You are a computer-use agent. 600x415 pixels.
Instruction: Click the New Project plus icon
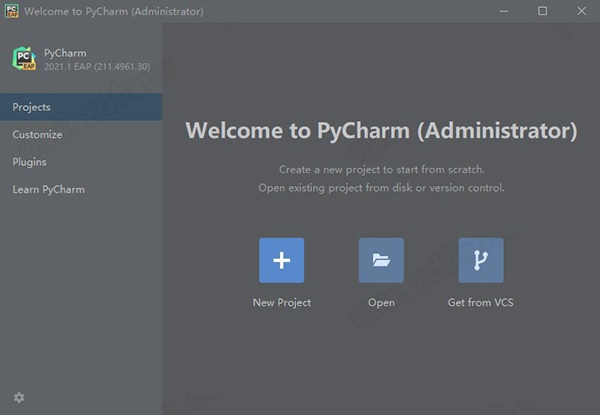[282, 260]
